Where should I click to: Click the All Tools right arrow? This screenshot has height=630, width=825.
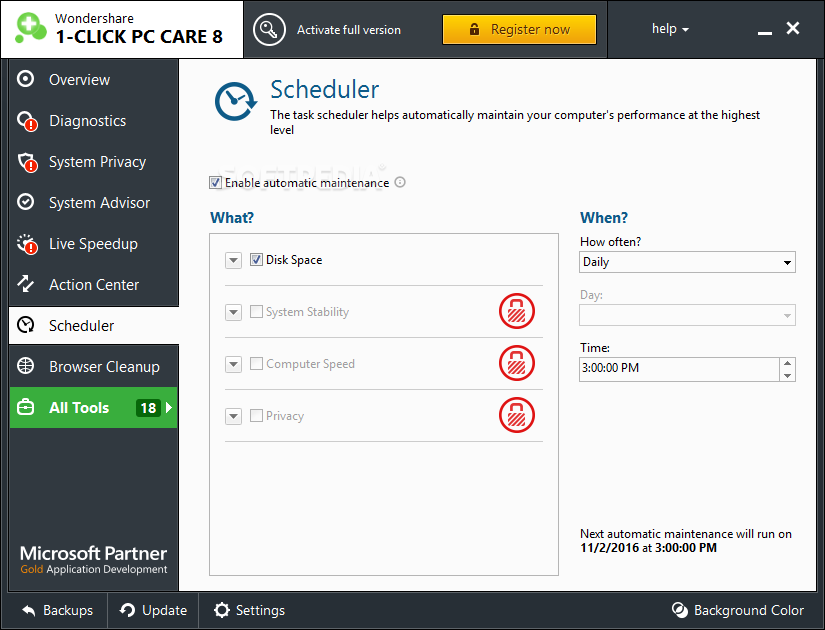point(169,407)
